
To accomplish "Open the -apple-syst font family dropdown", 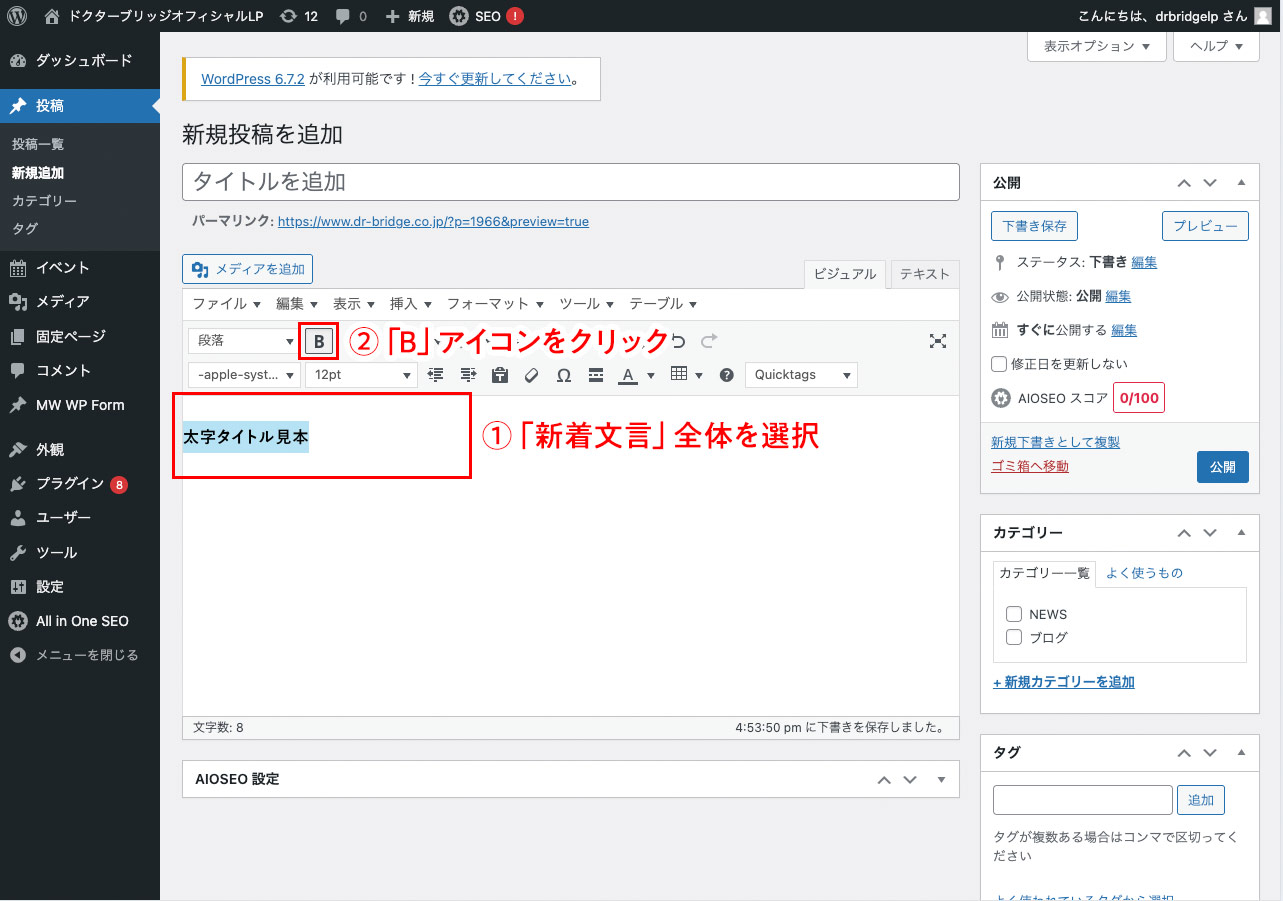I will point(244,375).
